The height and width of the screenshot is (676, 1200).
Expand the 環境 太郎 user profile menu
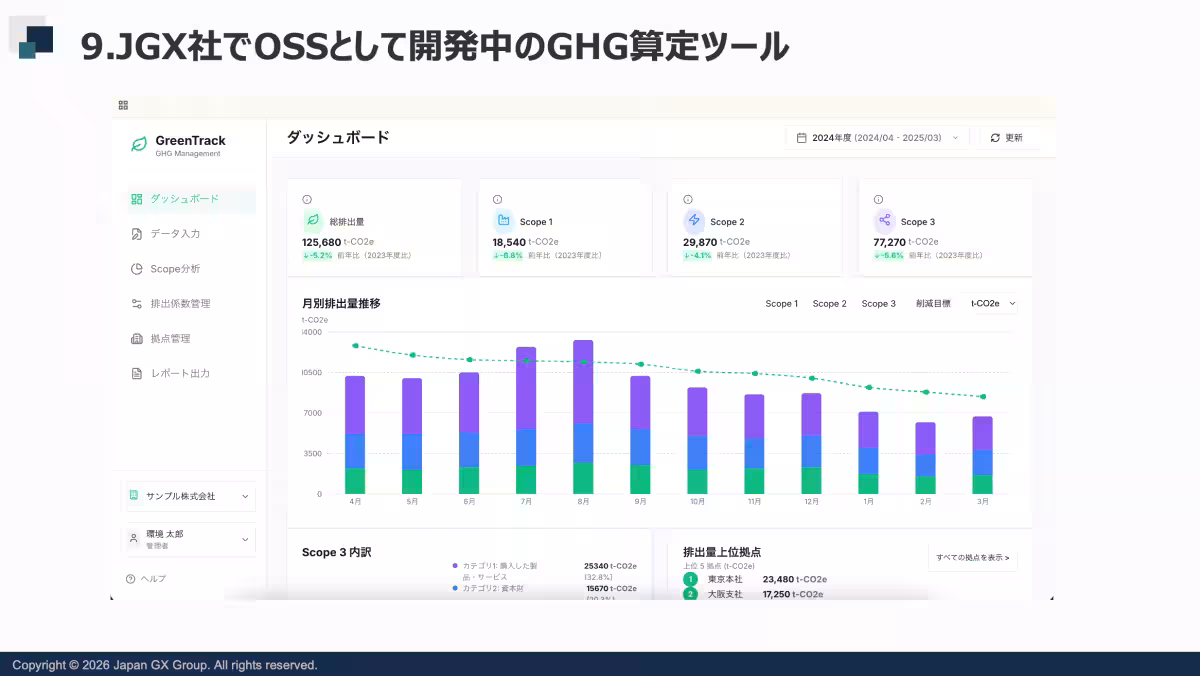coord(188,539)
